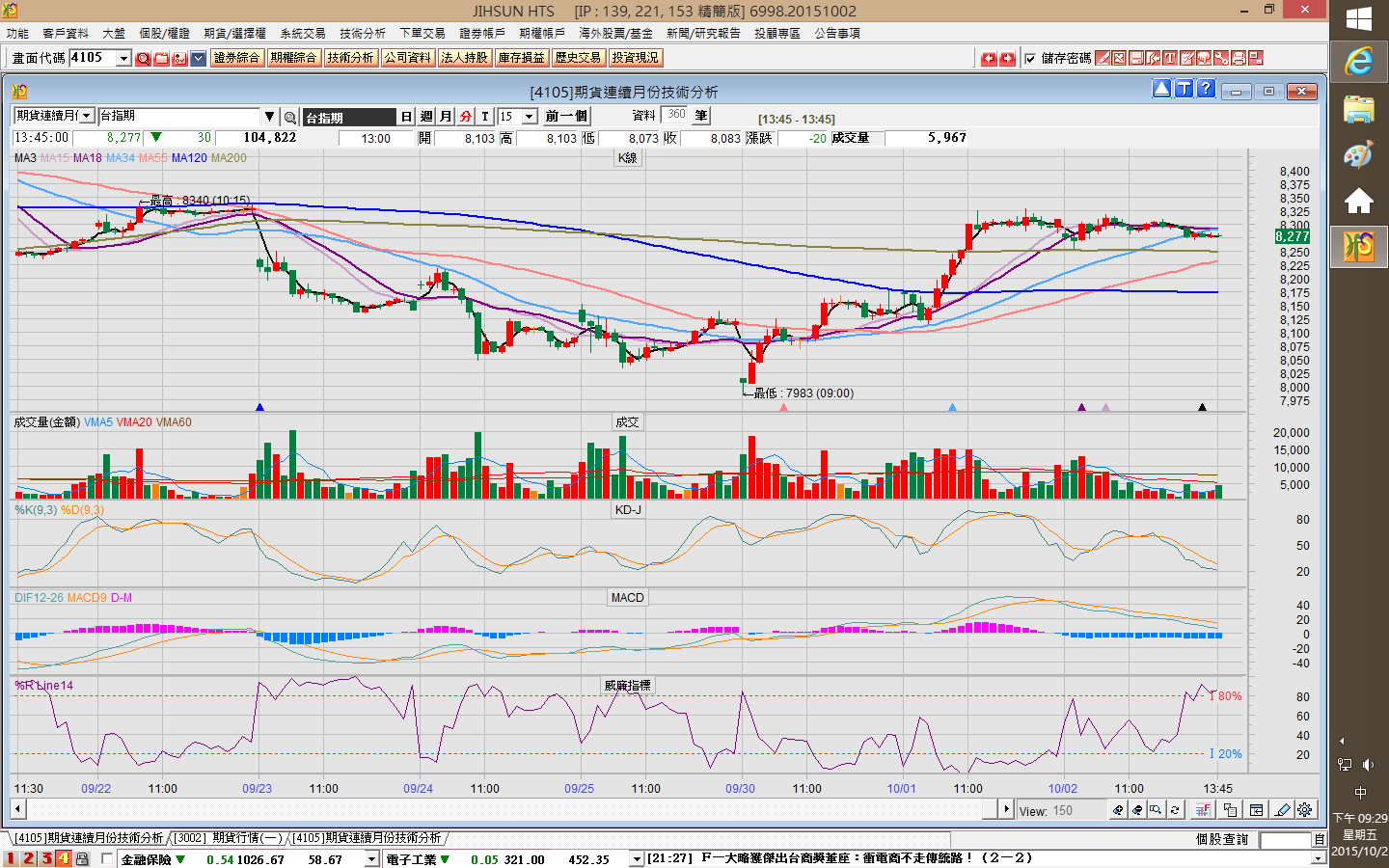Select the T tick period toggle

point(485,117)
